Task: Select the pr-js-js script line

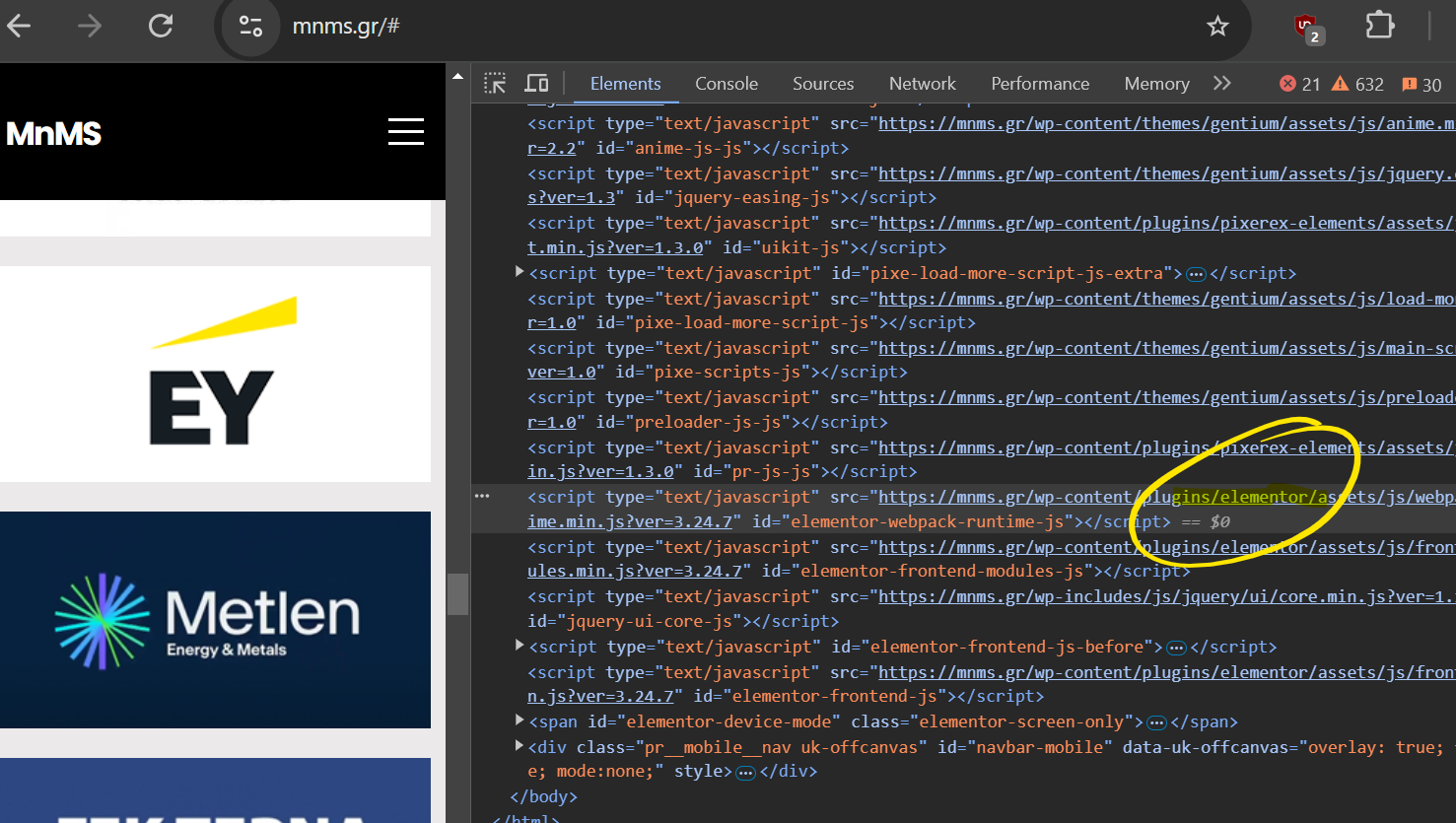Action: tap(963, 459)
